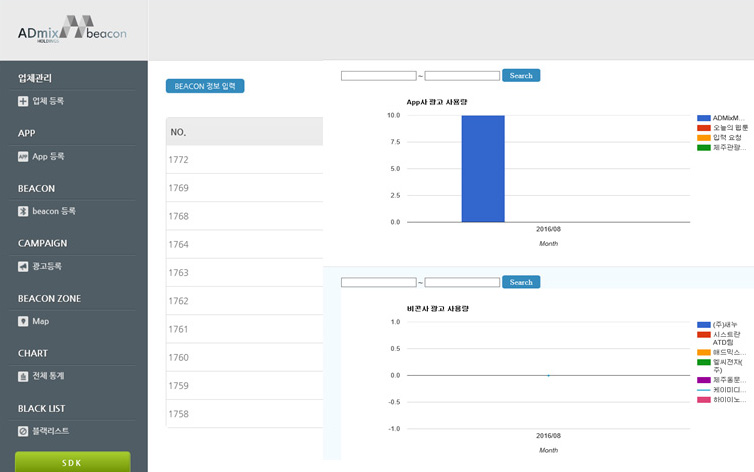
Task: Click the chart icon beside 전체 통계
Action: pyautogui.click(x=23, y=376)
